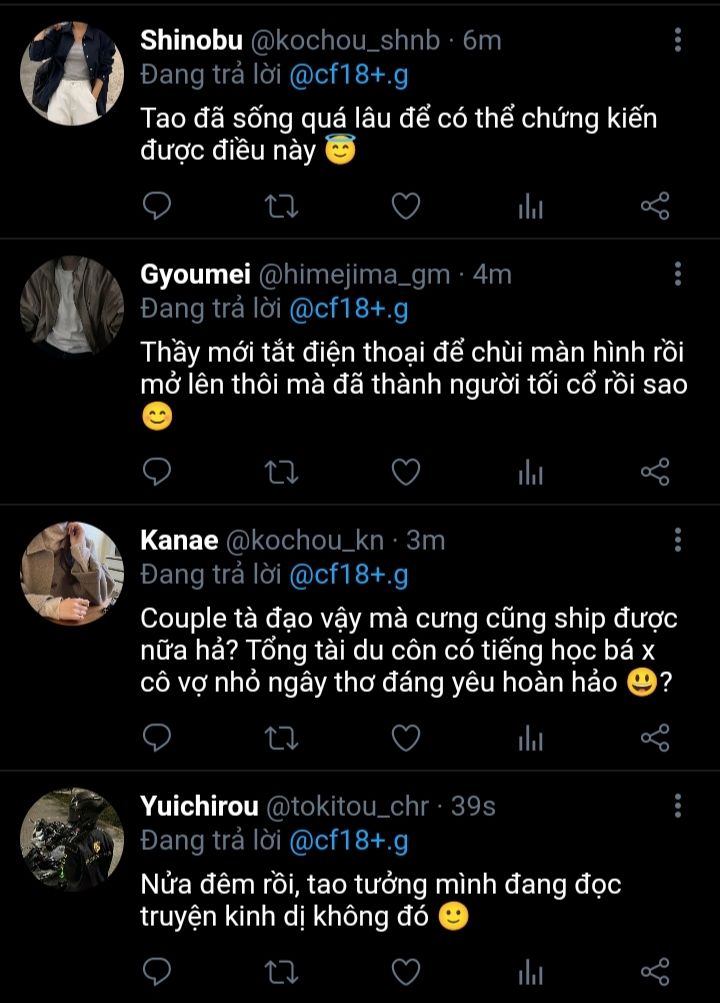
Task: Share Gyoumei's tweet
Action: tap(654, 472)
